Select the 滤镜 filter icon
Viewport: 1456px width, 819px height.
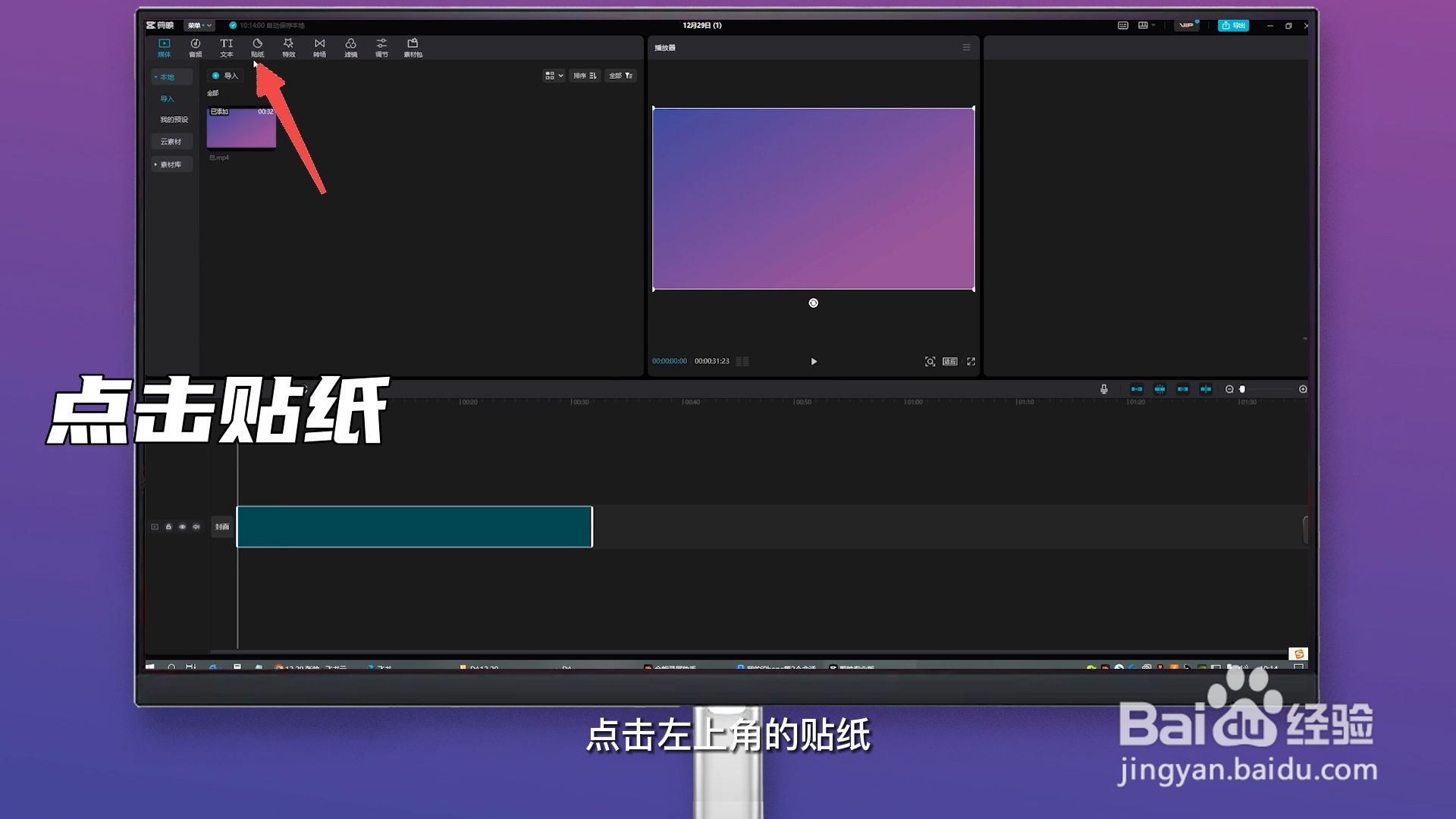pos(350,48)
